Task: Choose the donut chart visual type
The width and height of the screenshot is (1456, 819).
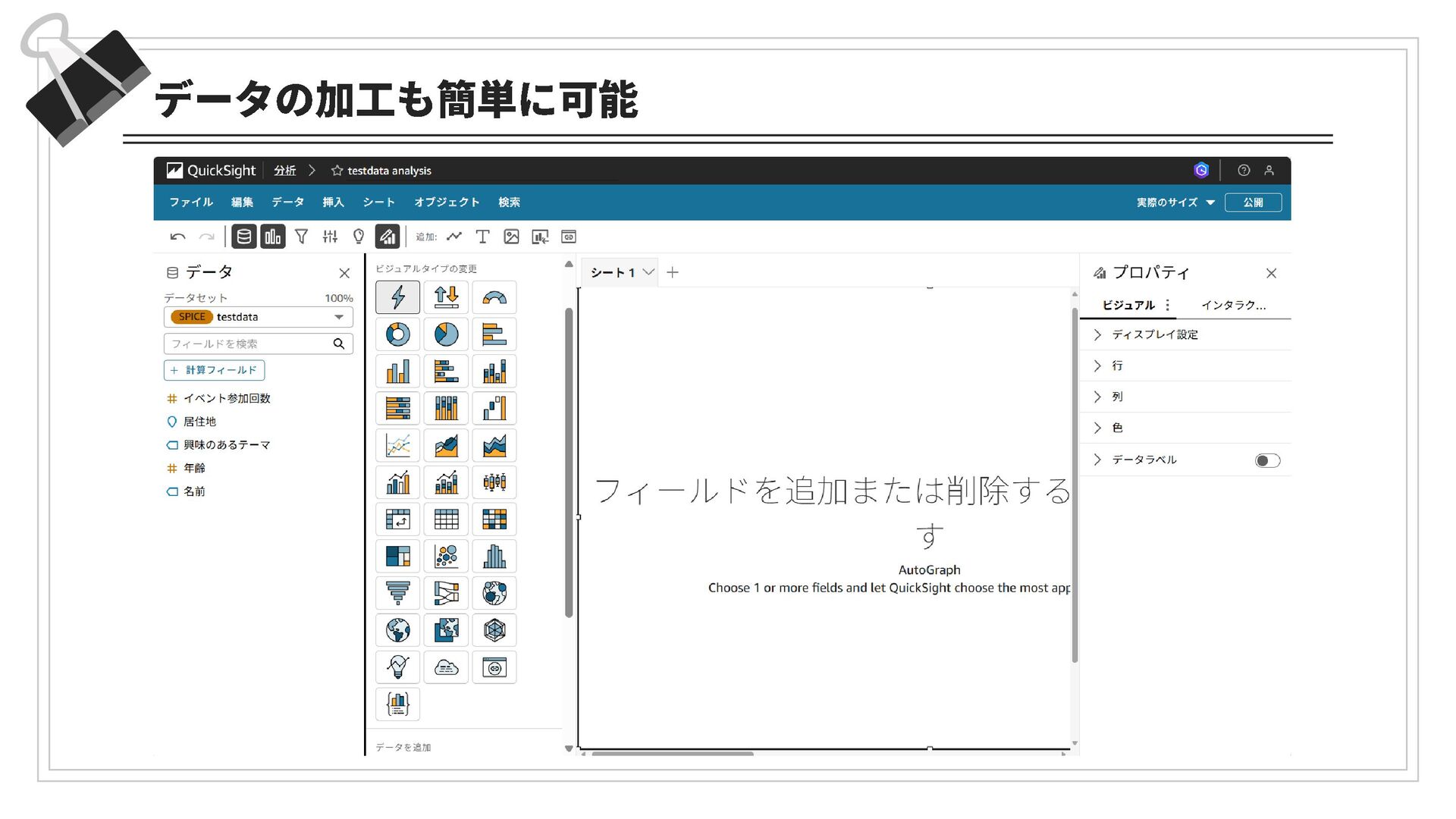Action: (x=397, y=334)
